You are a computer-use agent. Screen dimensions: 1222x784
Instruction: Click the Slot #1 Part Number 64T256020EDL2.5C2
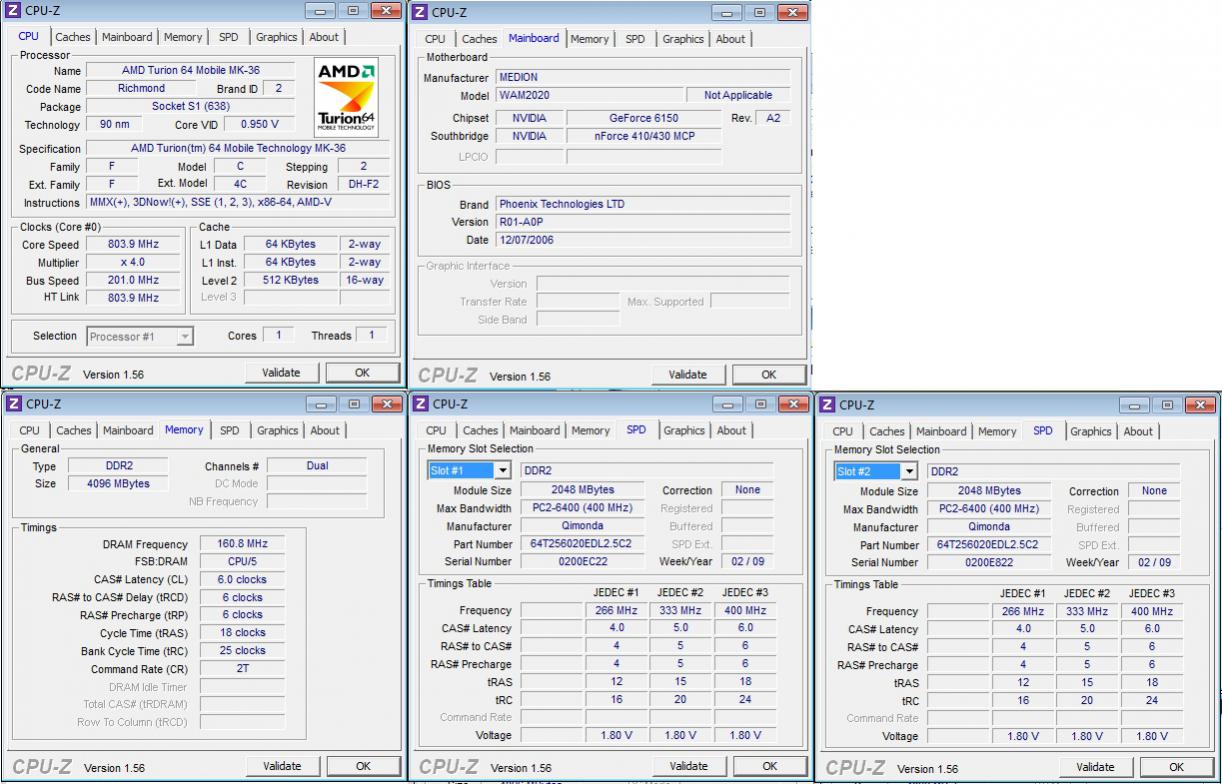[582, 544]
